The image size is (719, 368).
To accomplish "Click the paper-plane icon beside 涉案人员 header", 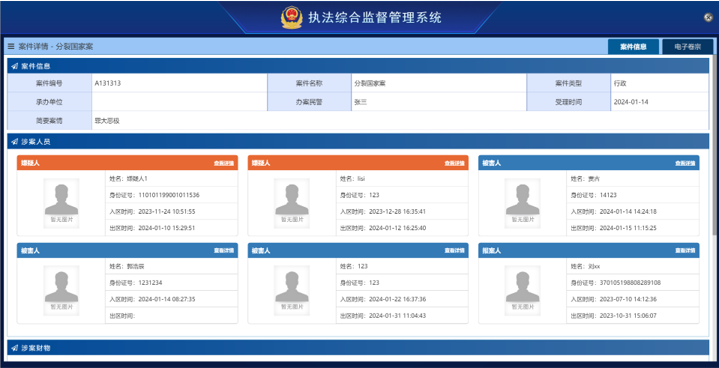I will (x=15, y=142).
